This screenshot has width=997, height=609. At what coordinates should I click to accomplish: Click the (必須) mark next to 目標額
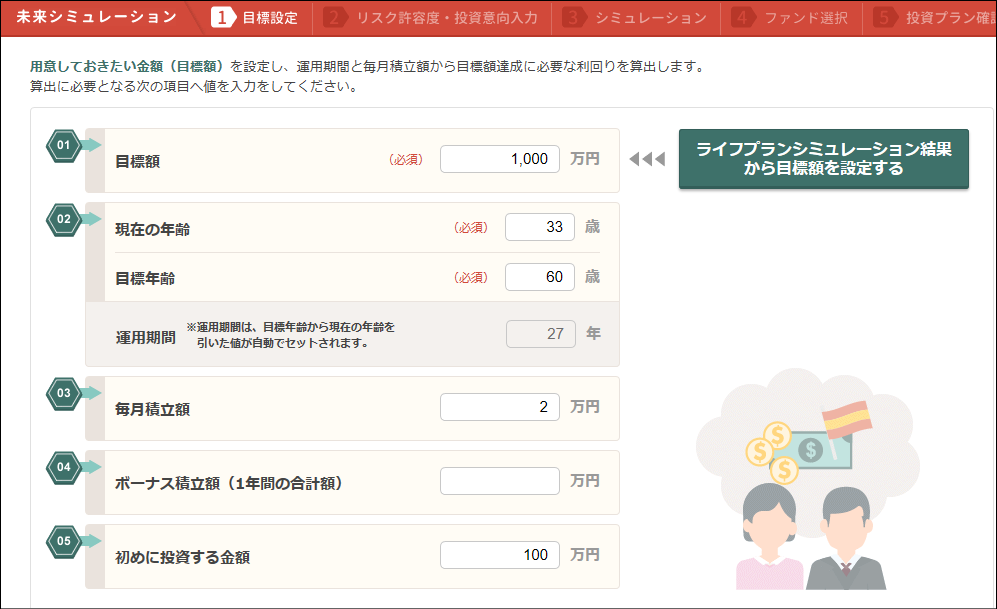coord(406,160)
